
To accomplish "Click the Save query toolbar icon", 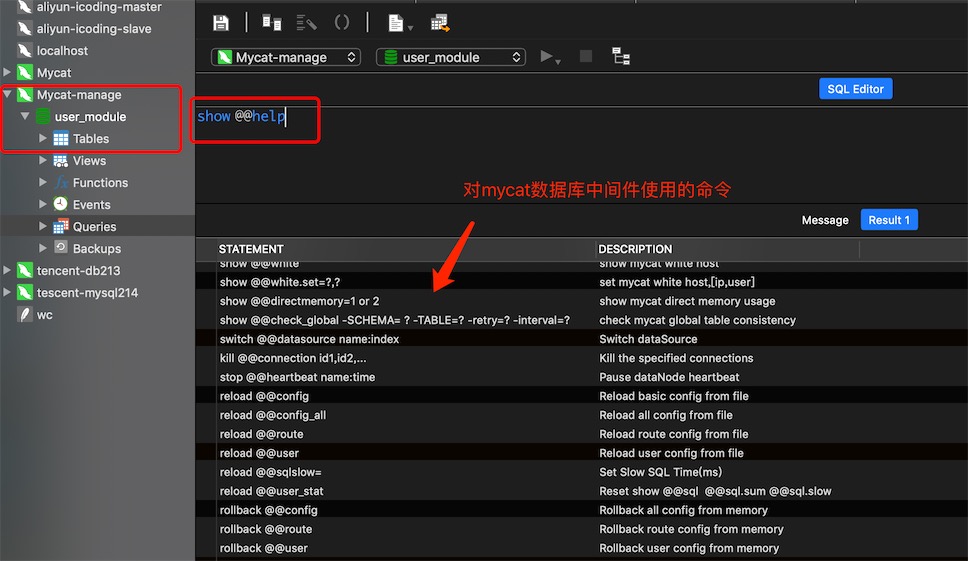I will click(x=220, y=23).
